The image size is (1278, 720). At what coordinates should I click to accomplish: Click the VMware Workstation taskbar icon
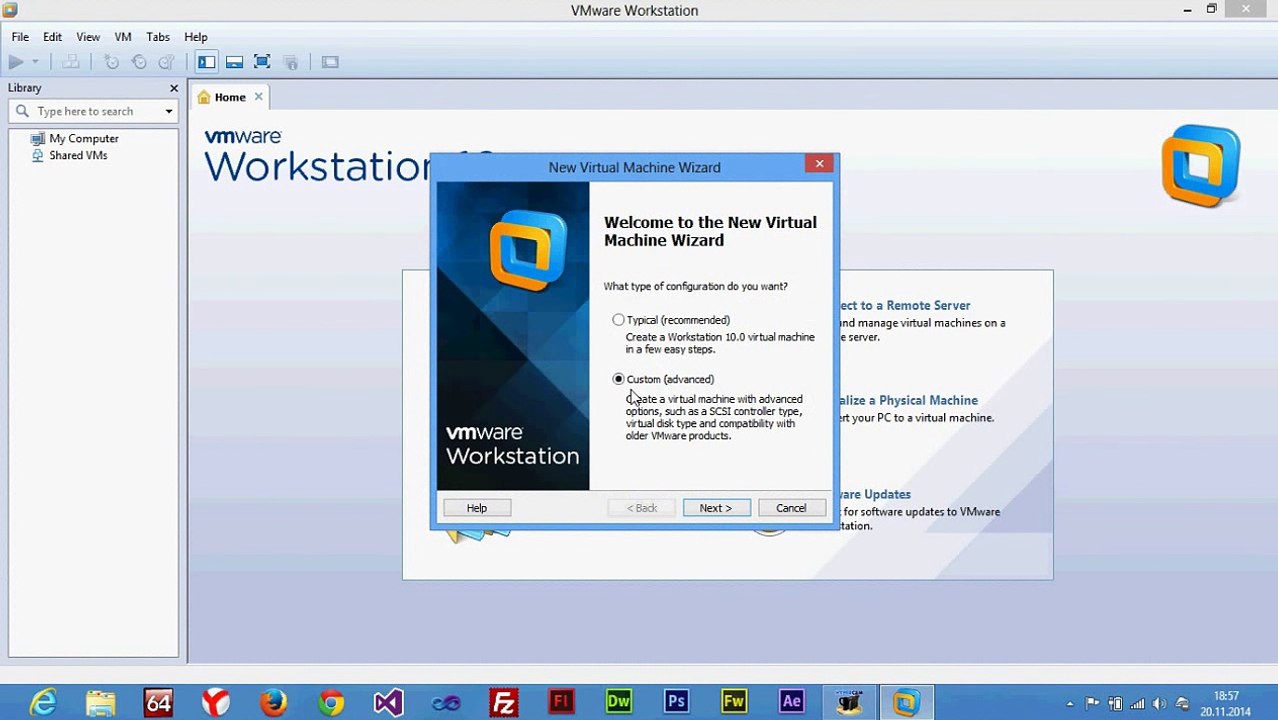(906, 703)
